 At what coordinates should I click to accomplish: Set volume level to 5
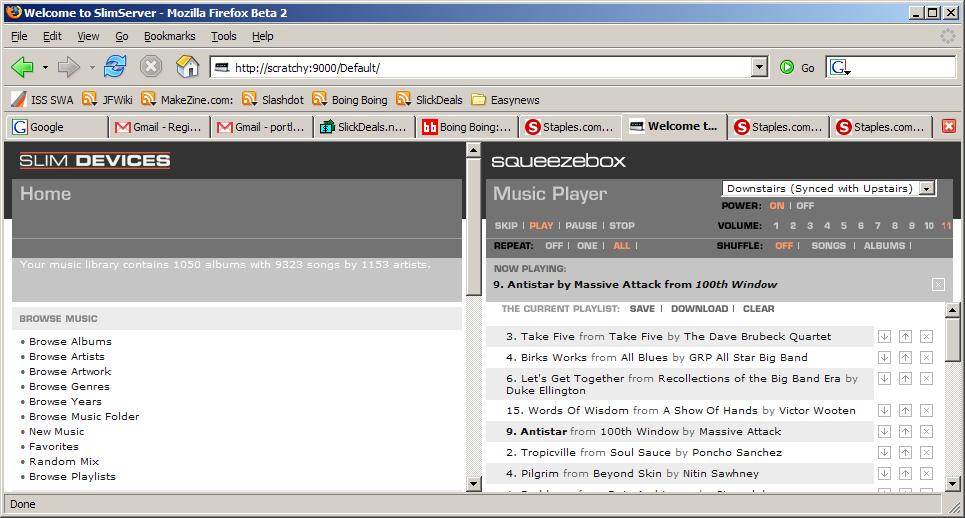(843, 226)
